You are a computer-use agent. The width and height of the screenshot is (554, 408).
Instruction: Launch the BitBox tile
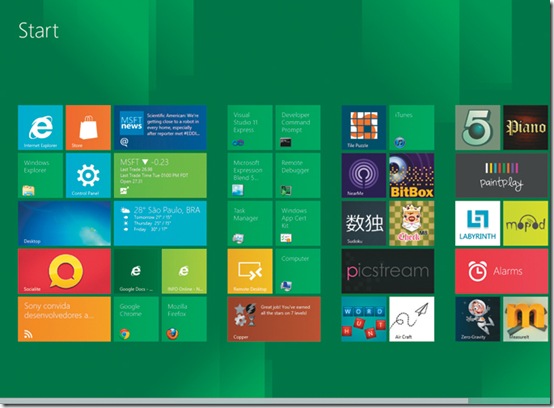[x=412, y=176]
